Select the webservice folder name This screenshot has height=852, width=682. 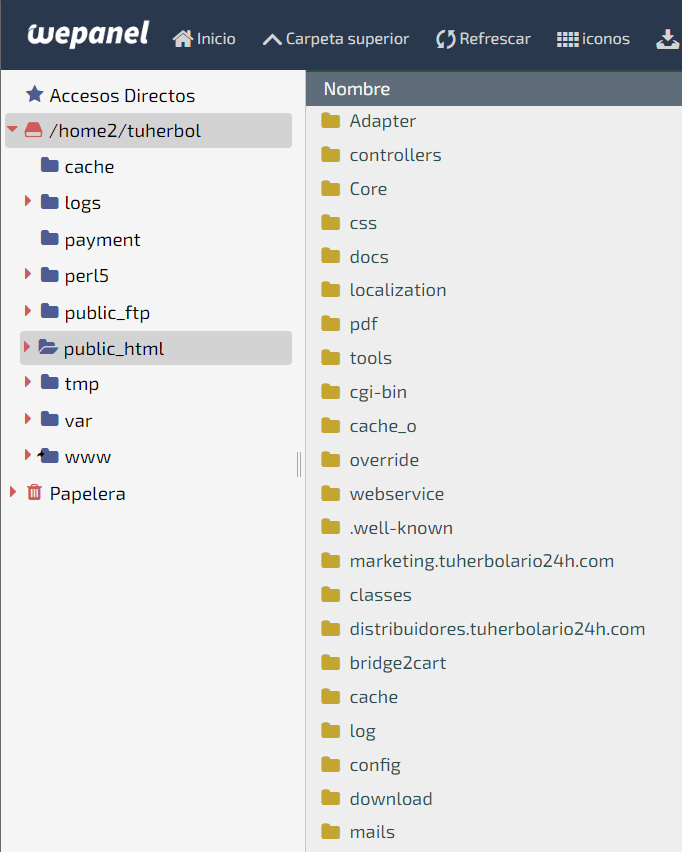click(x=397, y=494)
